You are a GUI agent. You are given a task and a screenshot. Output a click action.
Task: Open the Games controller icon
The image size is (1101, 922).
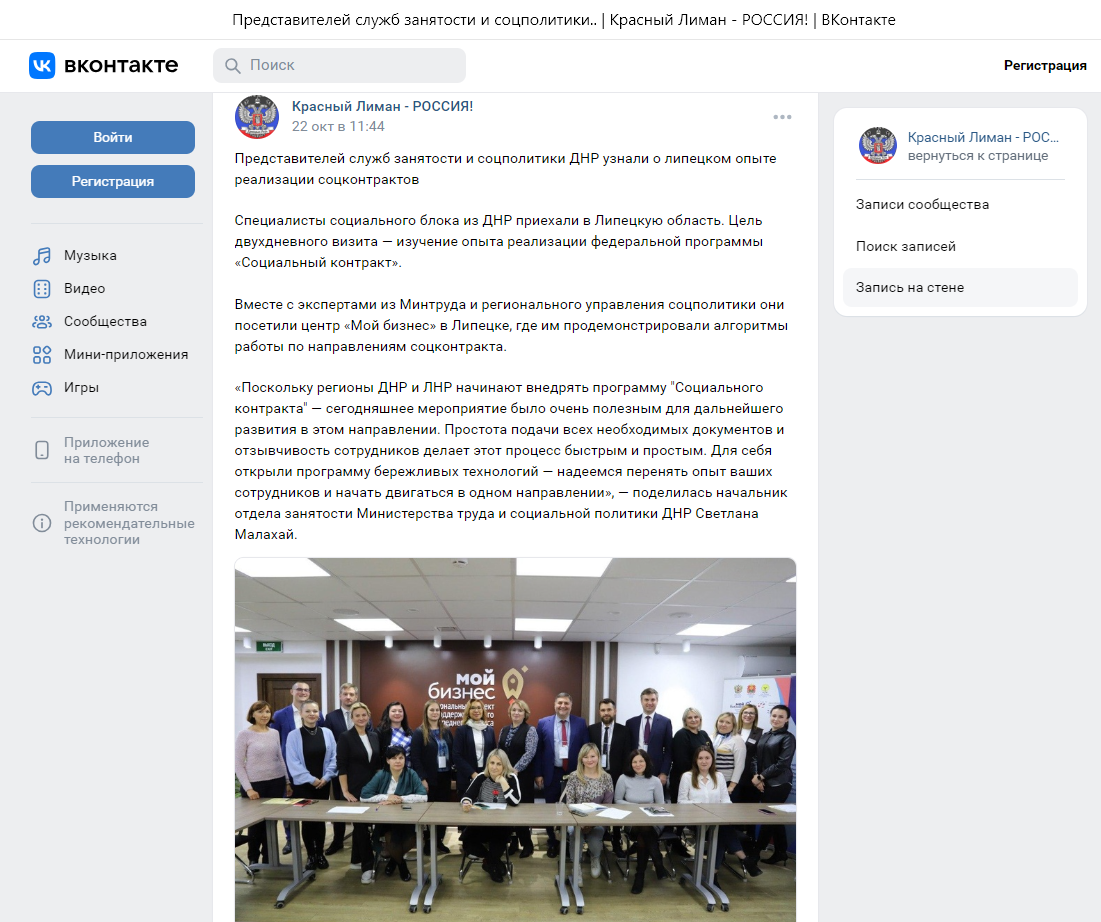pyautogui.click(x=42, y=388)
